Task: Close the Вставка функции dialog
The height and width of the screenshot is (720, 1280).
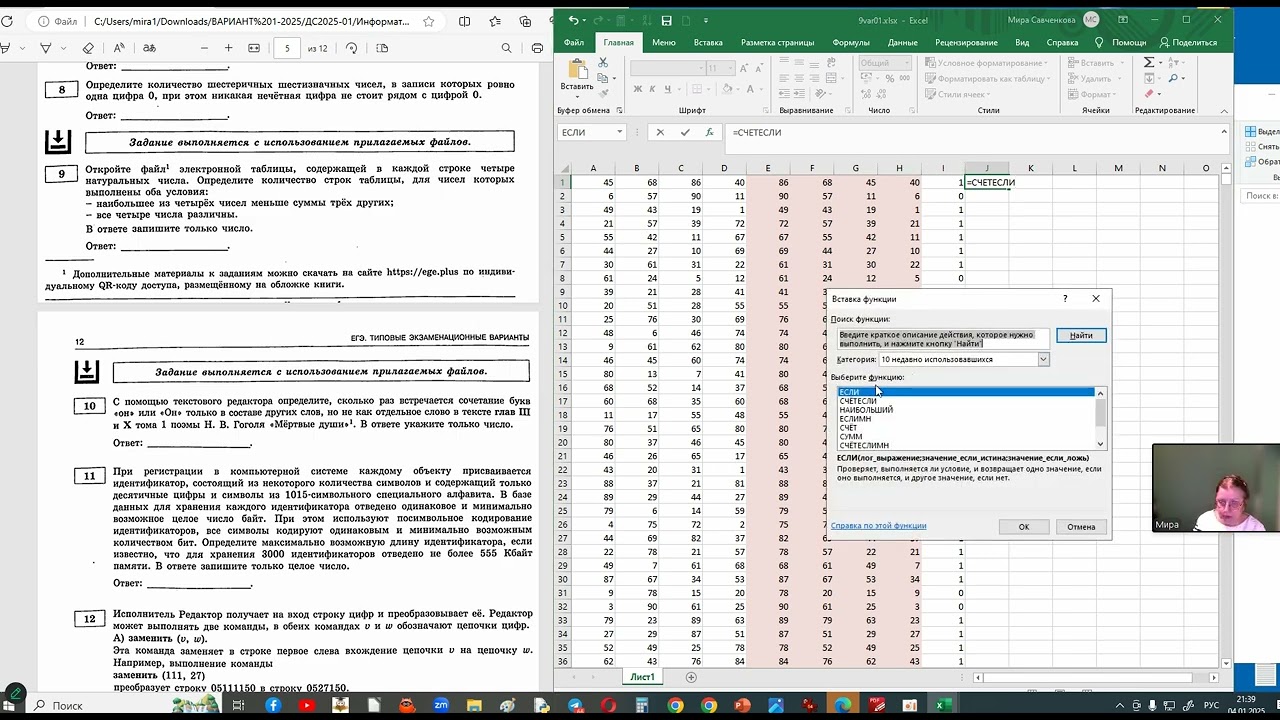Action: point(1096,298)
